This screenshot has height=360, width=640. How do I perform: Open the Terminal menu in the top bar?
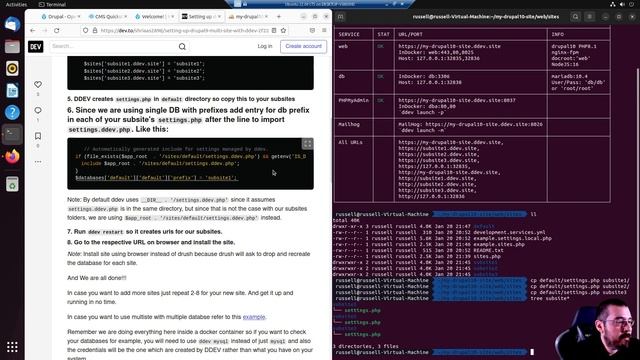coord(52,4)
